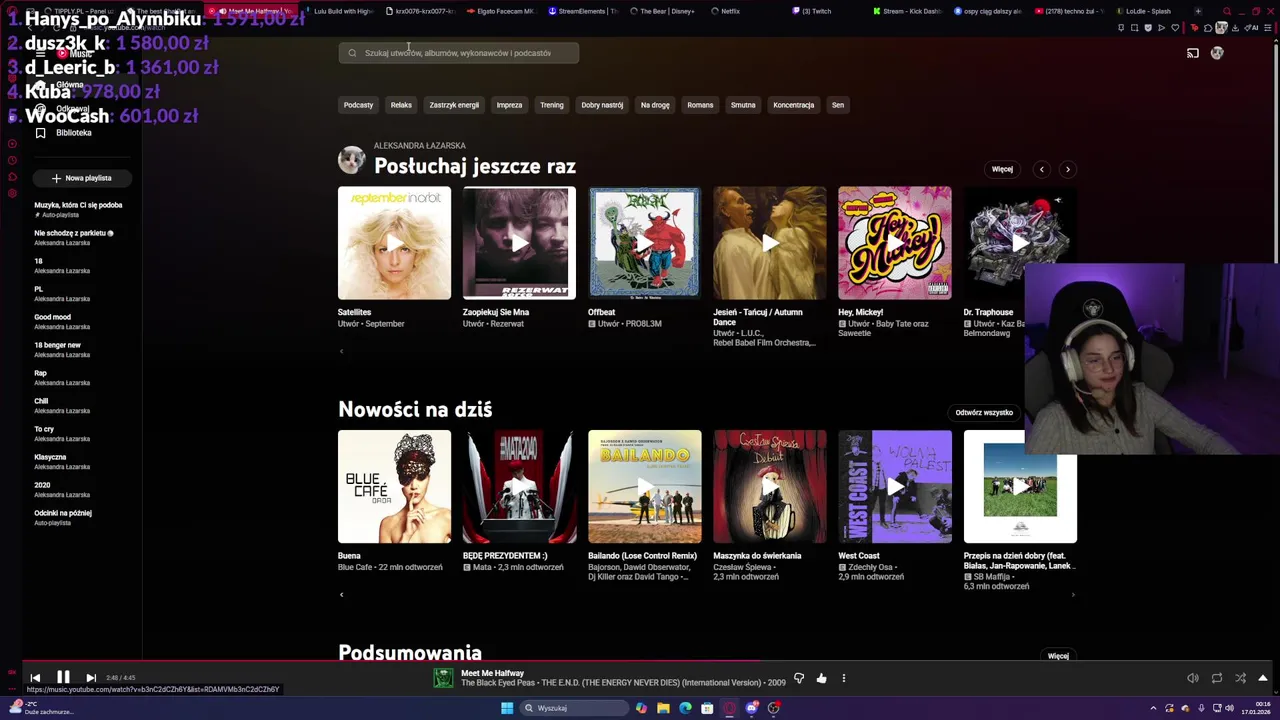Click Odtwórz wszystko button
The height and width of the screenshot is (720, 1280).
tap(984, 412)
